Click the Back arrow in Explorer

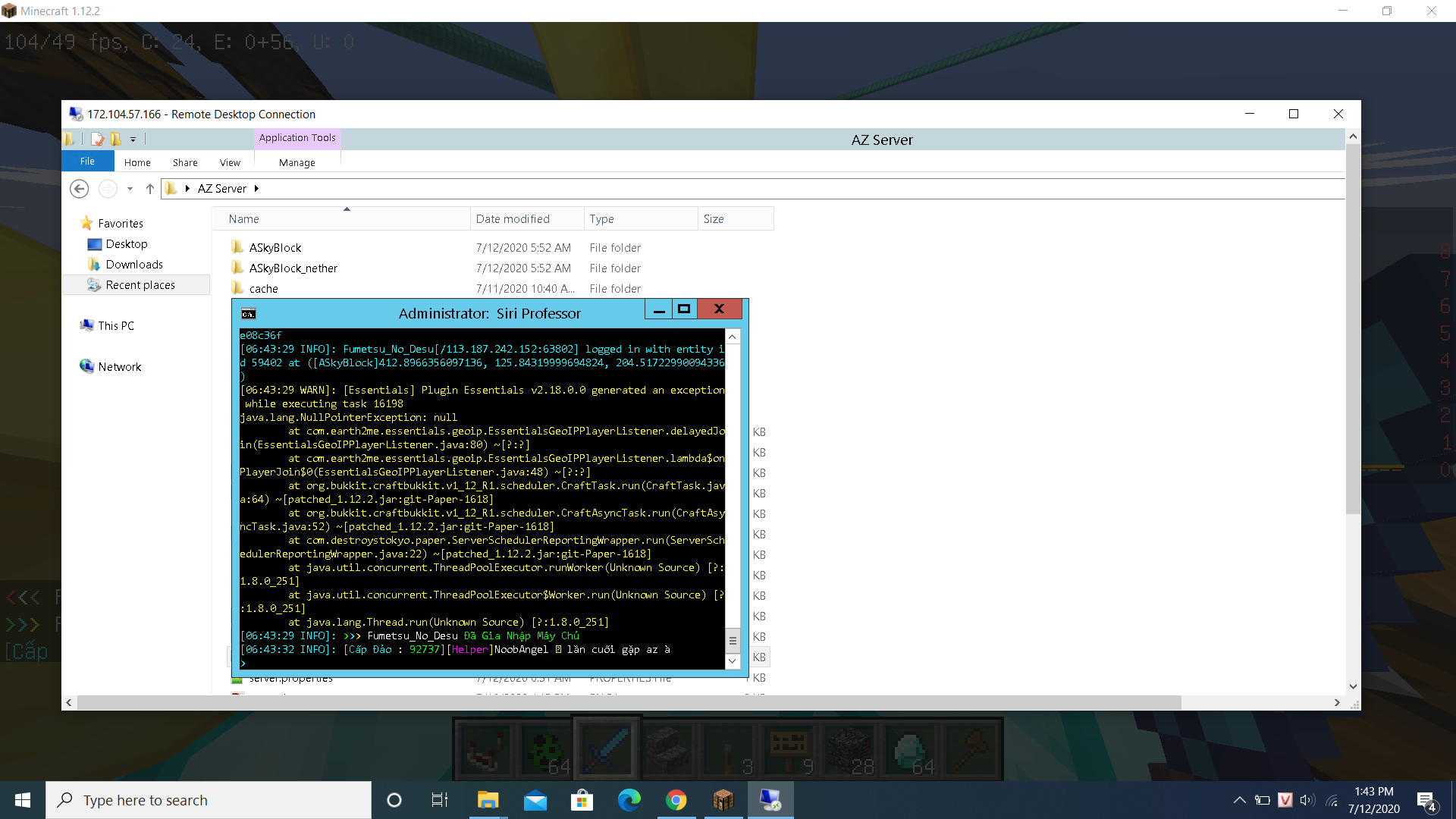pos(80,189)
